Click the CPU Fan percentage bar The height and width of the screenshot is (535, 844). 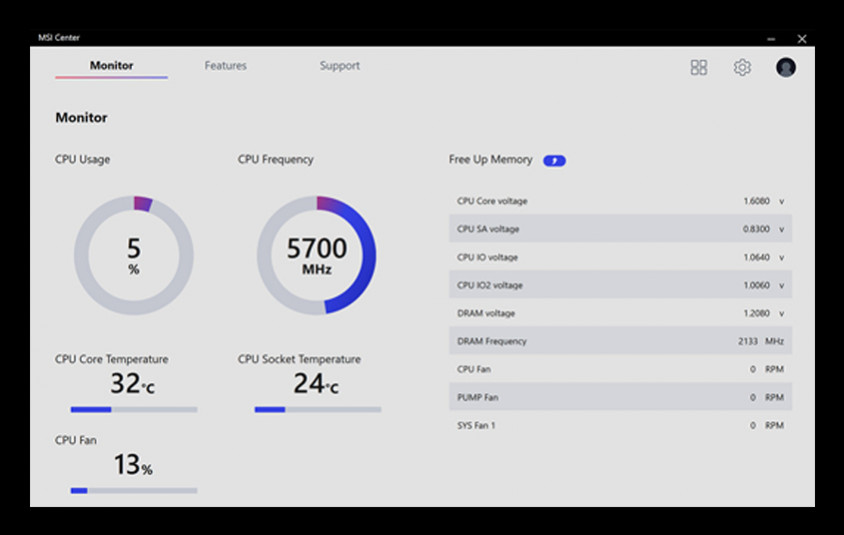[134, 490]
